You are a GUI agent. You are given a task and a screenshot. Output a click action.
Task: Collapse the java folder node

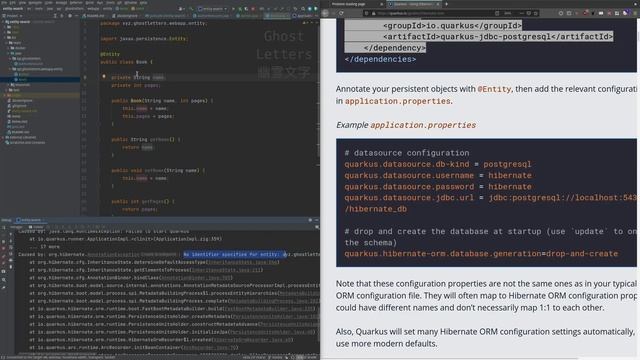[8, 53]
